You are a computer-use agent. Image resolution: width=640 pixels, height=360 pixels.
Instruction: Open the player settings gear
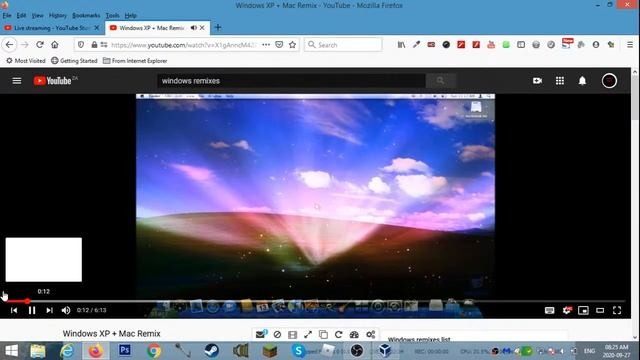567,311
